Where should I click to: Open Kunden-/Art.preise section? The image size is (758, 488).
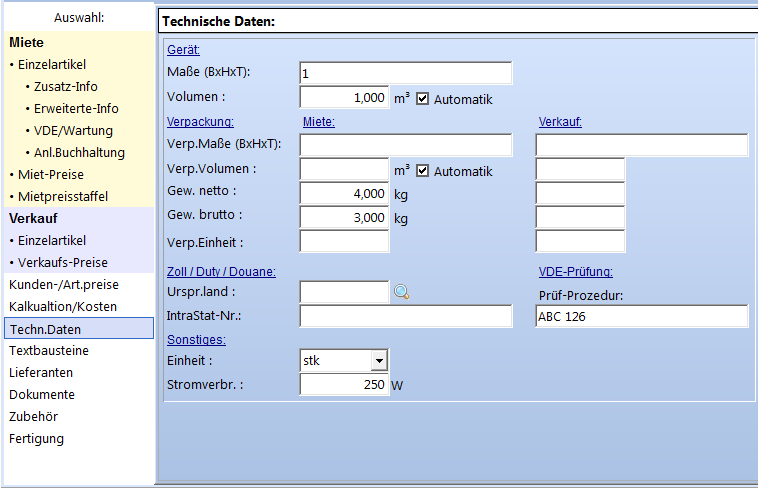click(x=64, y=284)
